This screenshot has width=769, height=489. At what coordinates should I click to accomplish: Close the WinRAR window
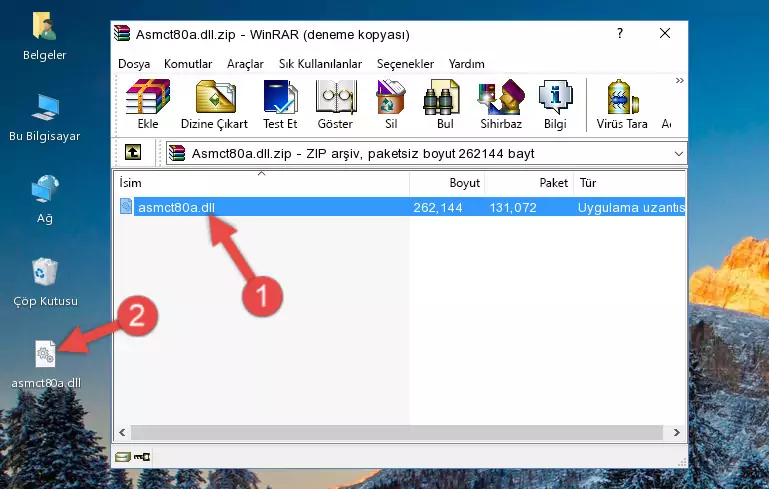pos(665,33)
